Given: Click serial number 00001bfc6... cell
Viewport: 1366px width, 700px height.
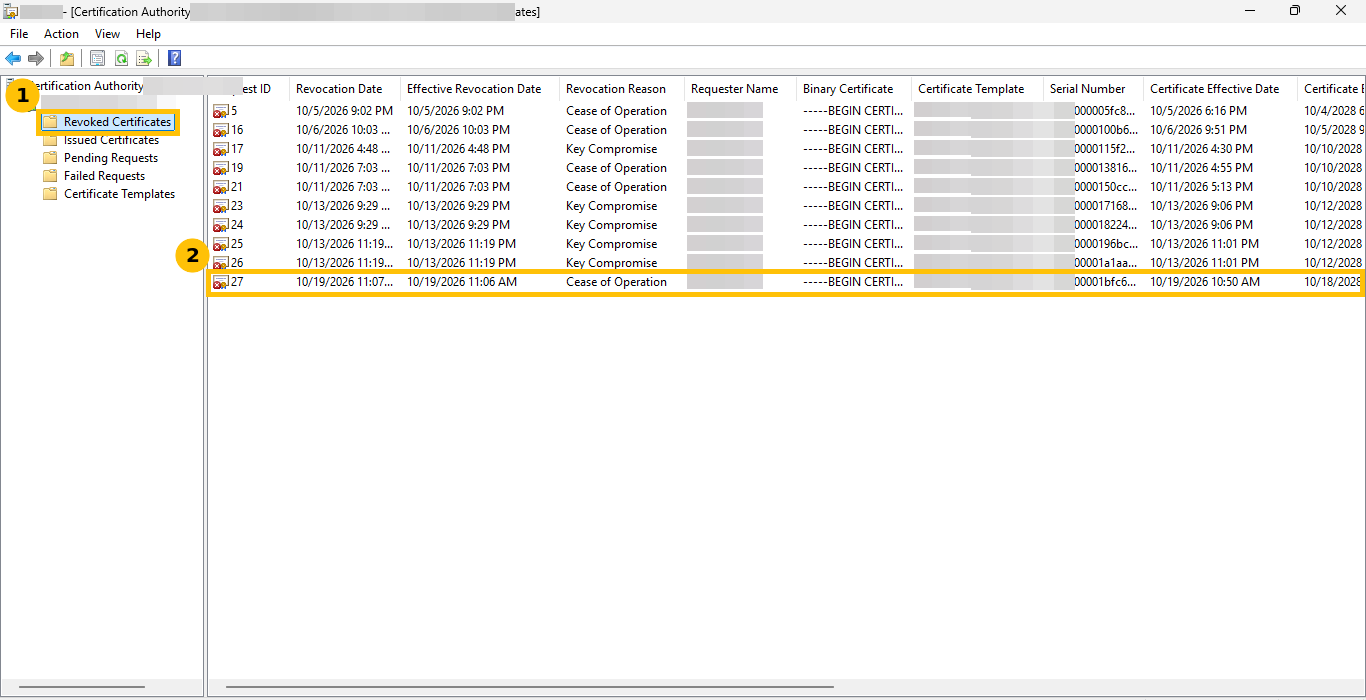Looking at the screenshot, I should 1106,282.
